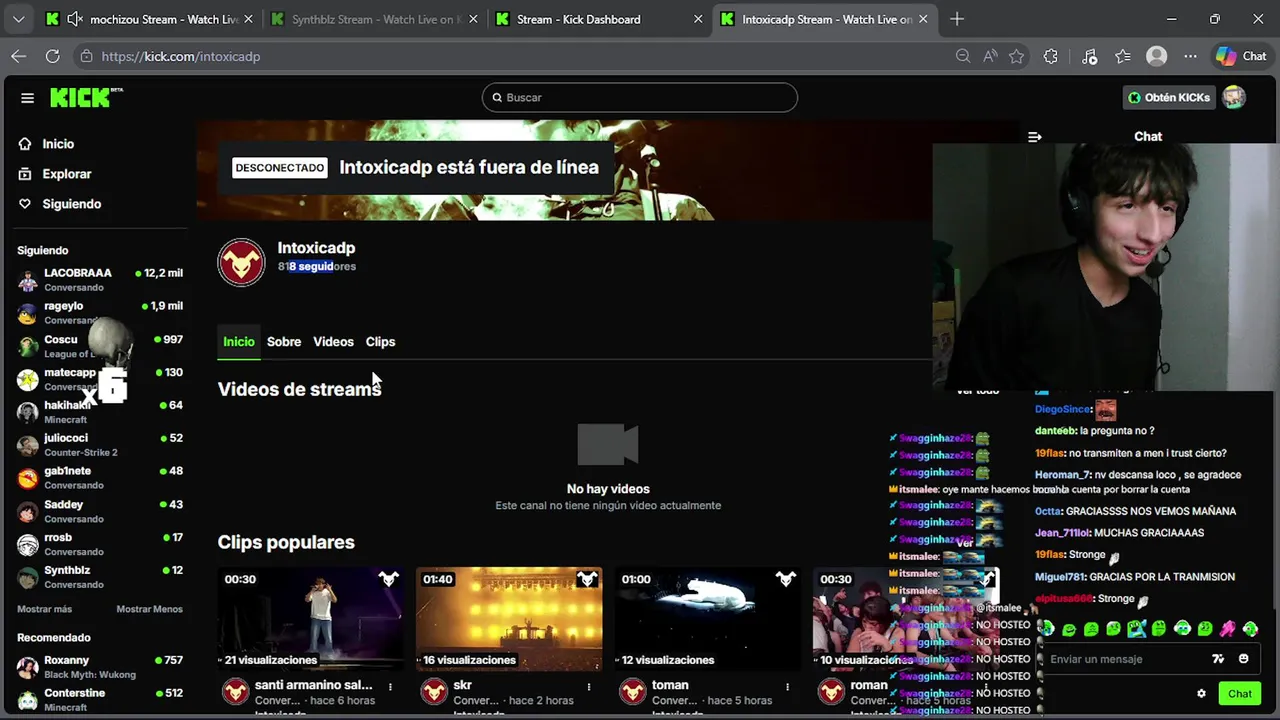
Task: Open the browser profile avatar
Action: tap(1157, 57)
